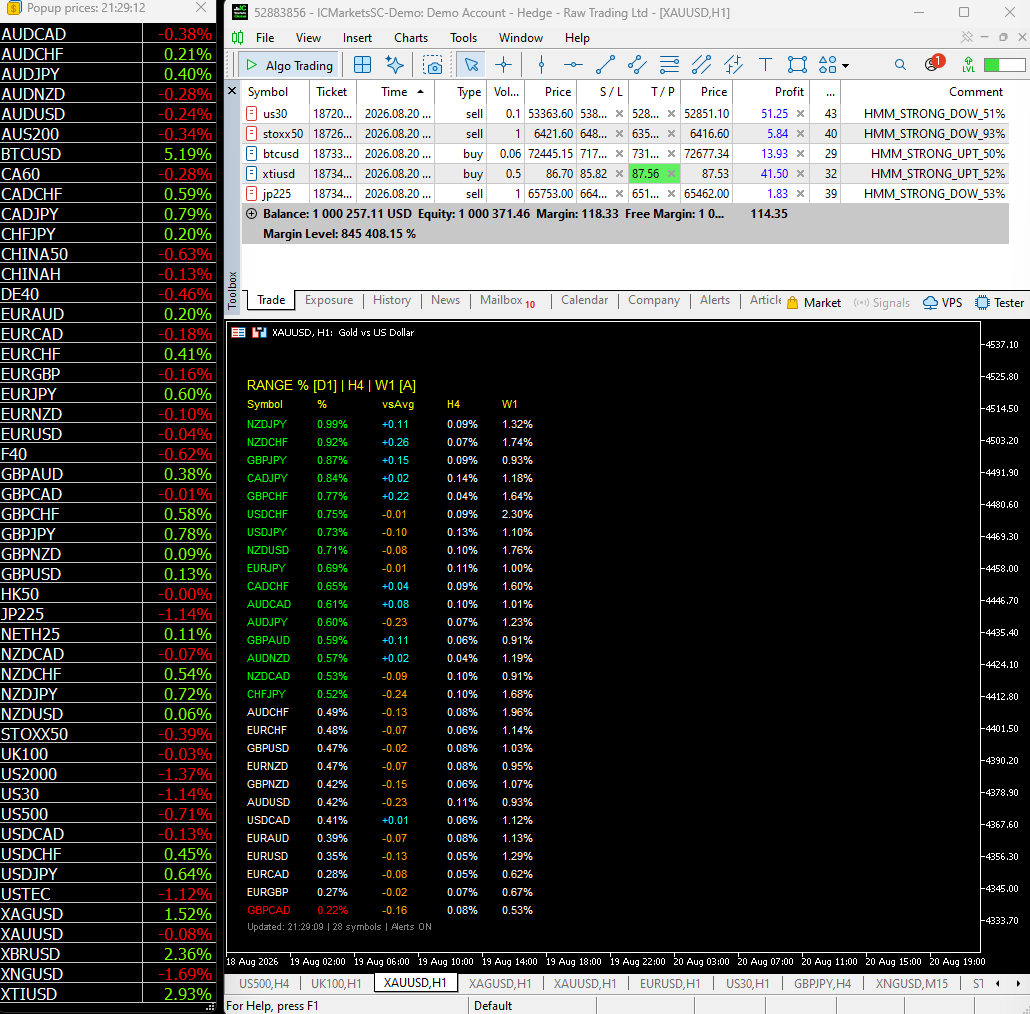1030x1014 pixels.
Task: Select the jp225 position row
Action: pyautogui.click(x=625, y=194)
